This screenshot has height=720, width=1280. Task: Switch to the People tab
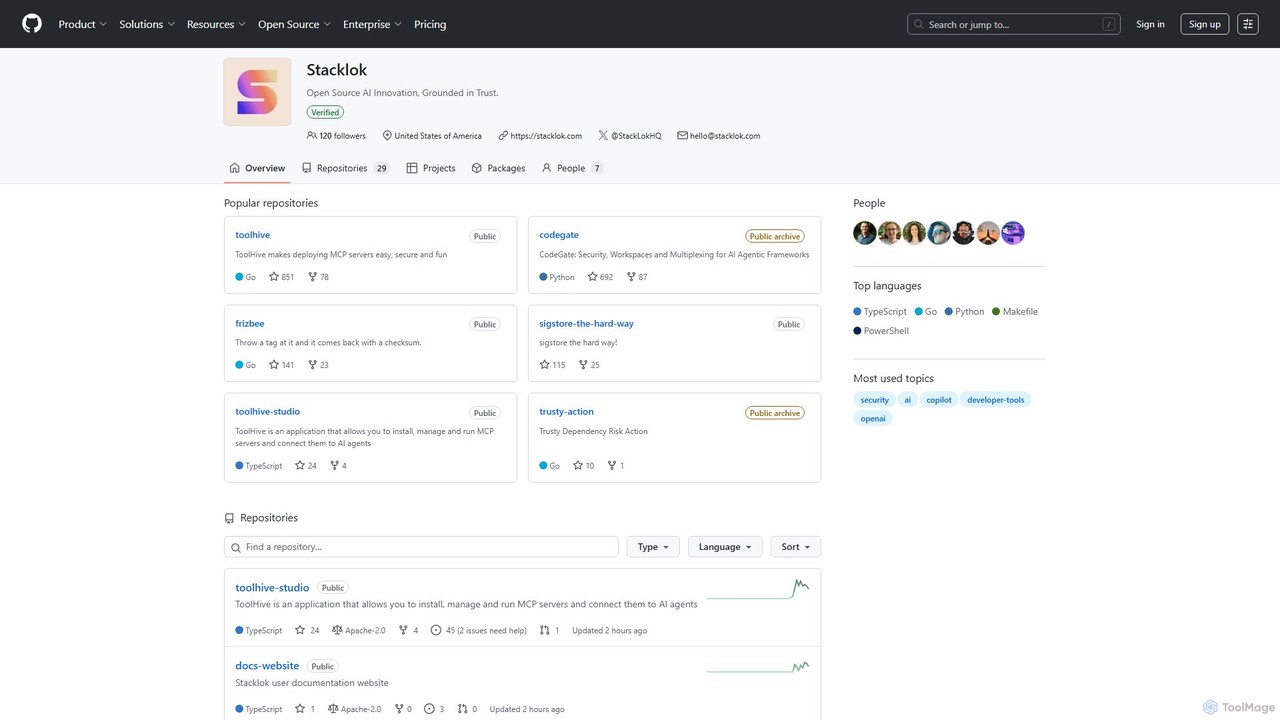(572, 168)
